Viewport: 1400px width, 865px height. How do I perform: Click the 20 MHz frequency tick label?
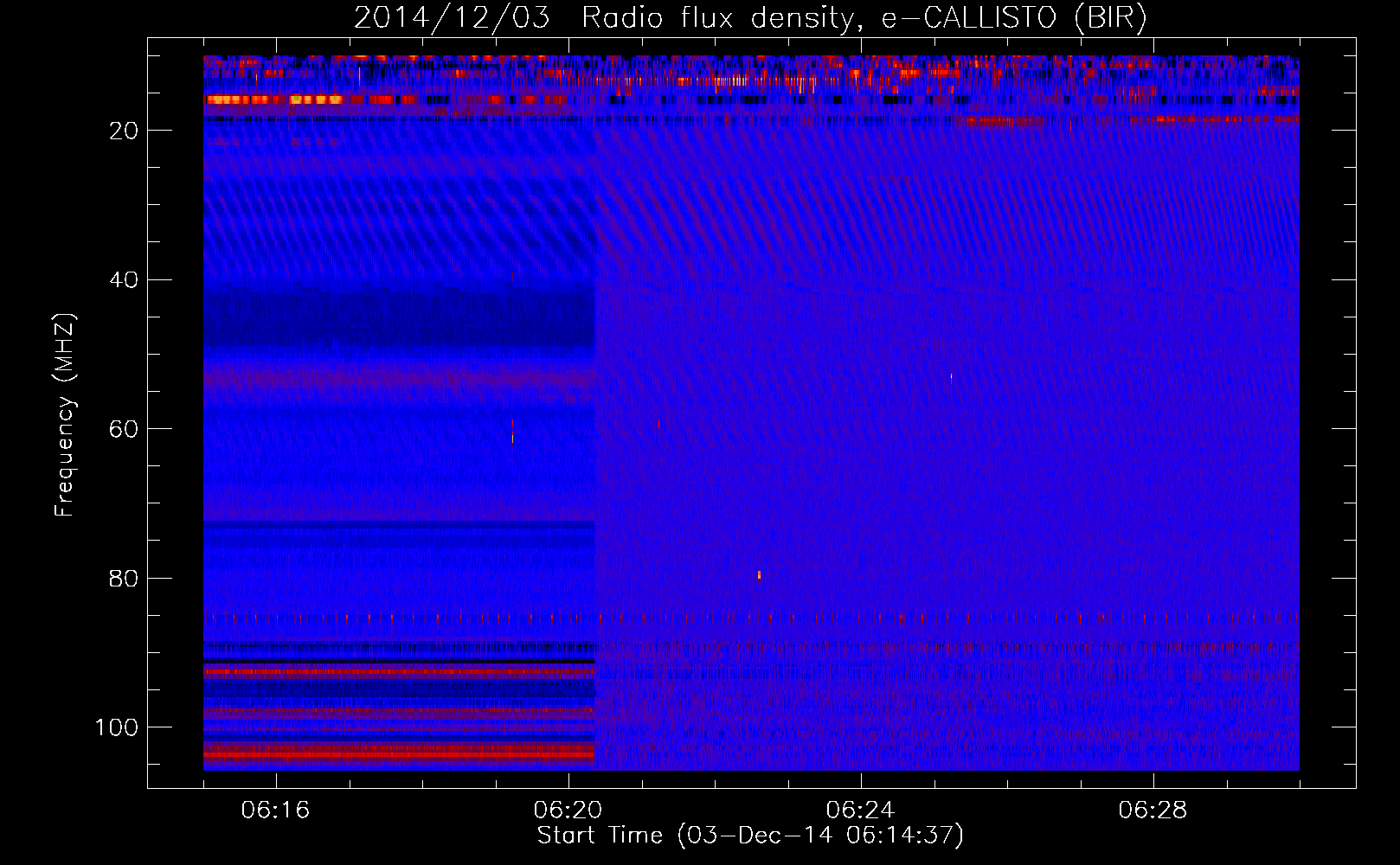(x=125, y=131)
